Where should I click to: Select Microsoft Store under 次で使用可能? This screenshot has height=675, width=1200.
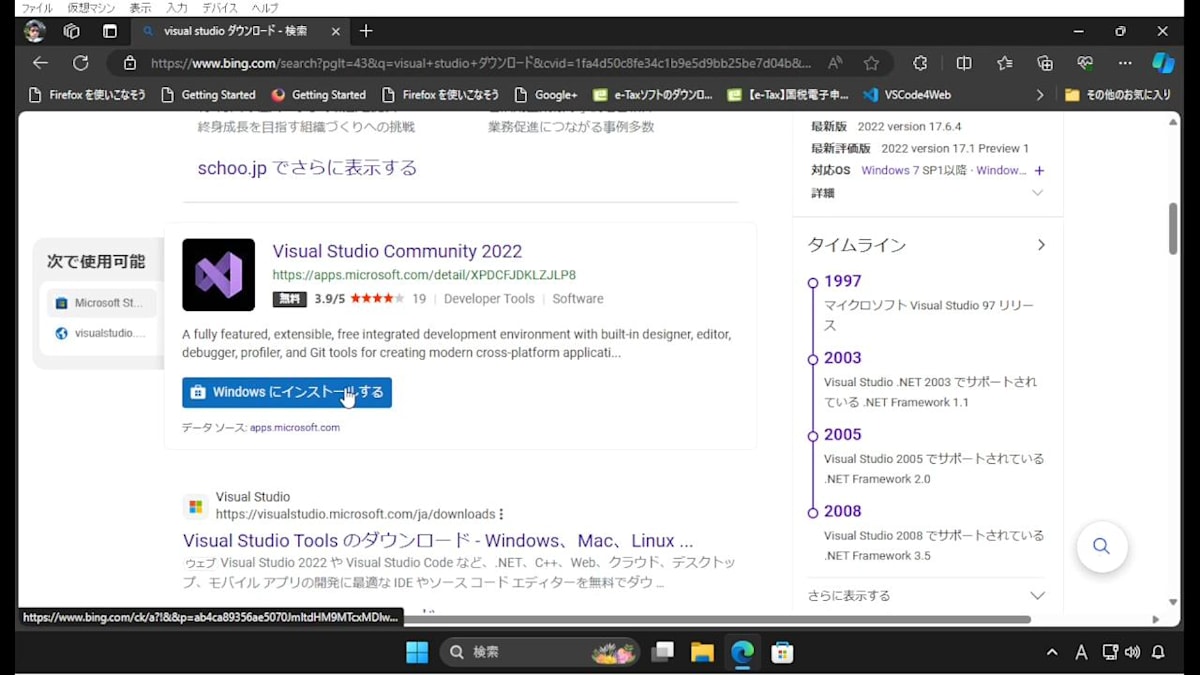pos(101,302)
